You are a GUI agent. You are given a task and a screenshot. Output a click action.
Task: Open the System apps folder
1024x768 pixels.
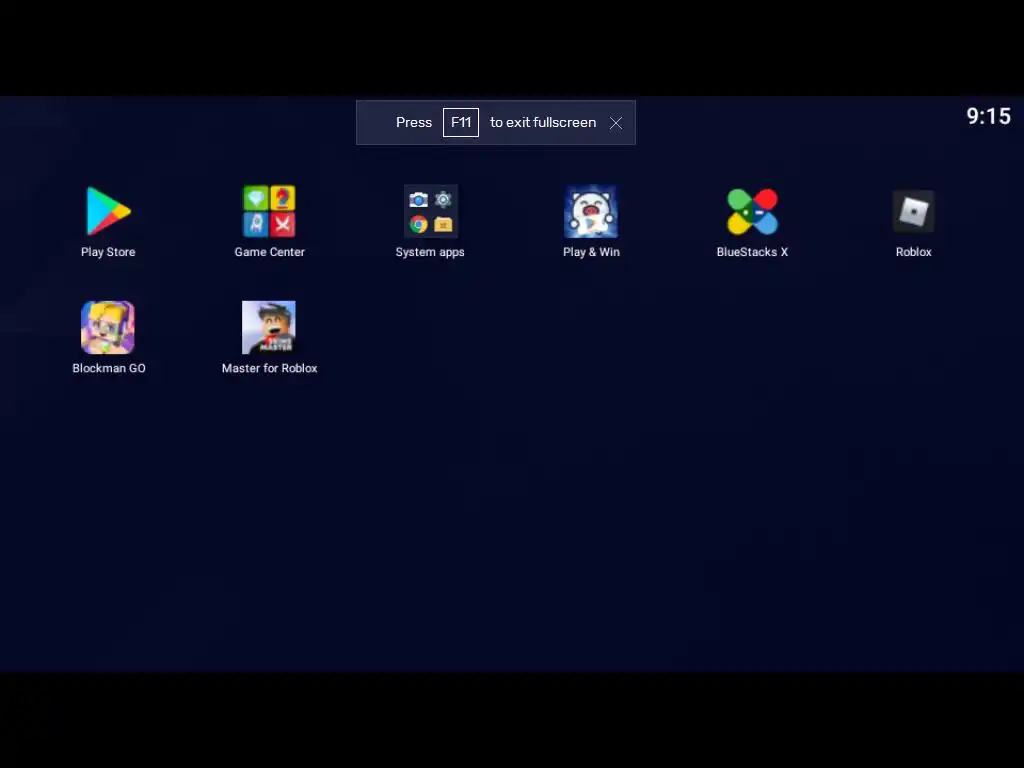coord(430,211)
